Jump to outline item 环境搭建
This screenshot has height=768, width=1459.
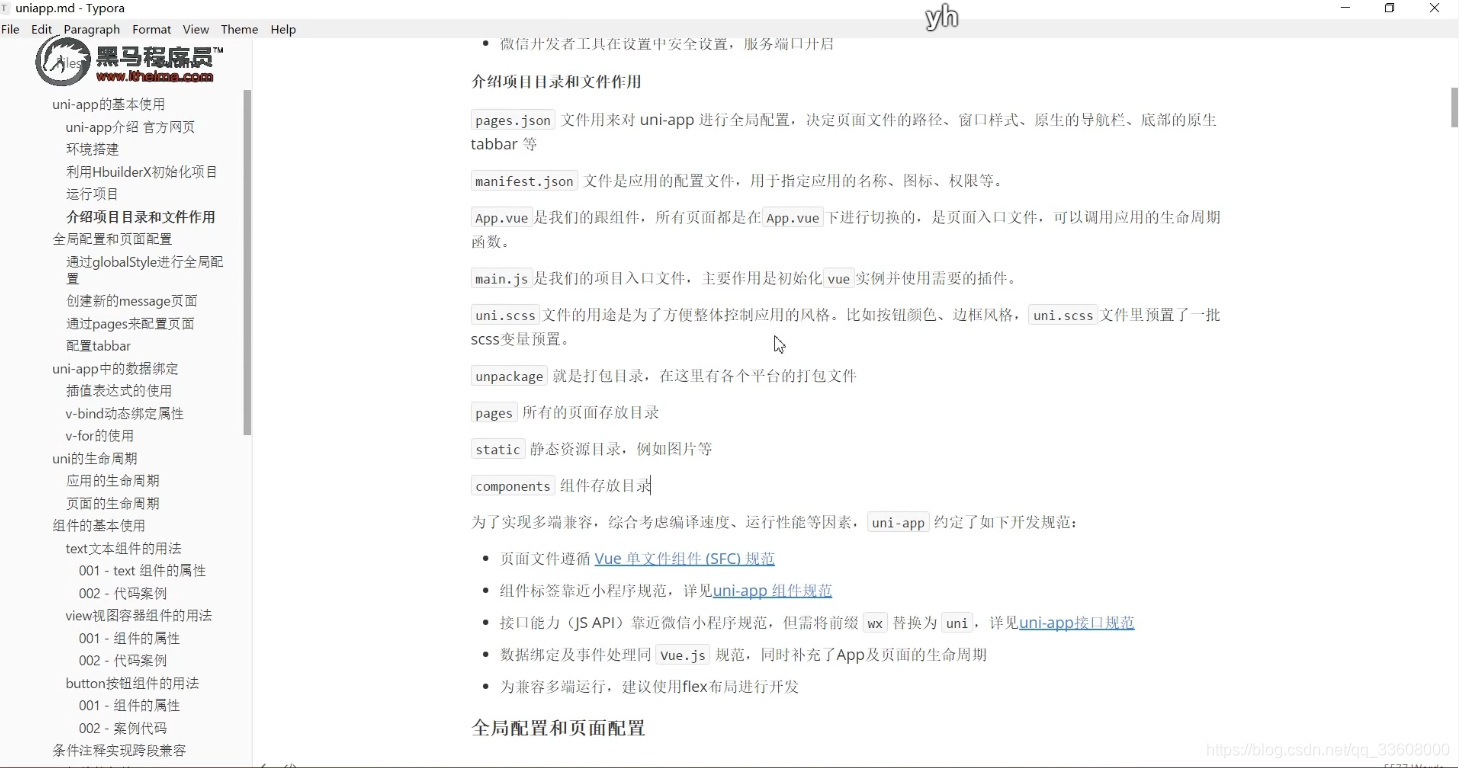coord(93,149)
